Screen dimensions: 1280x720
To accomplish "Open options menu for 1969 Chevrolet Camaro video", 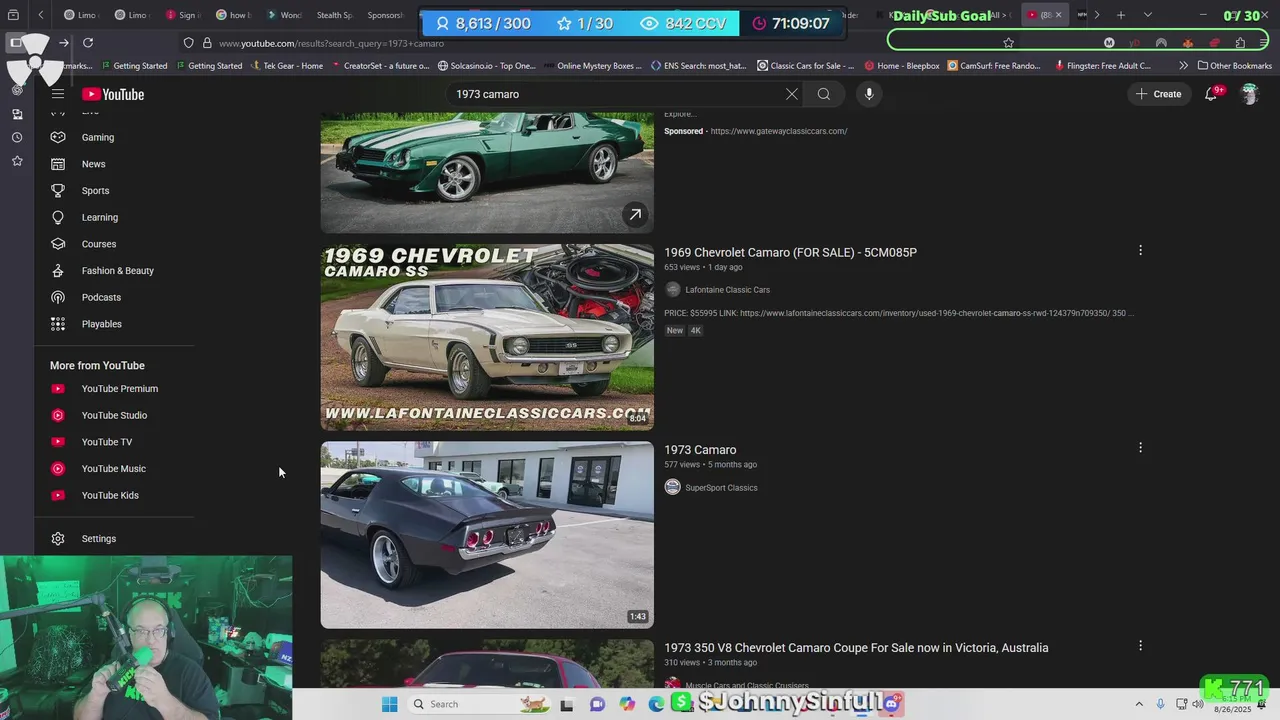I will 1140,251.
